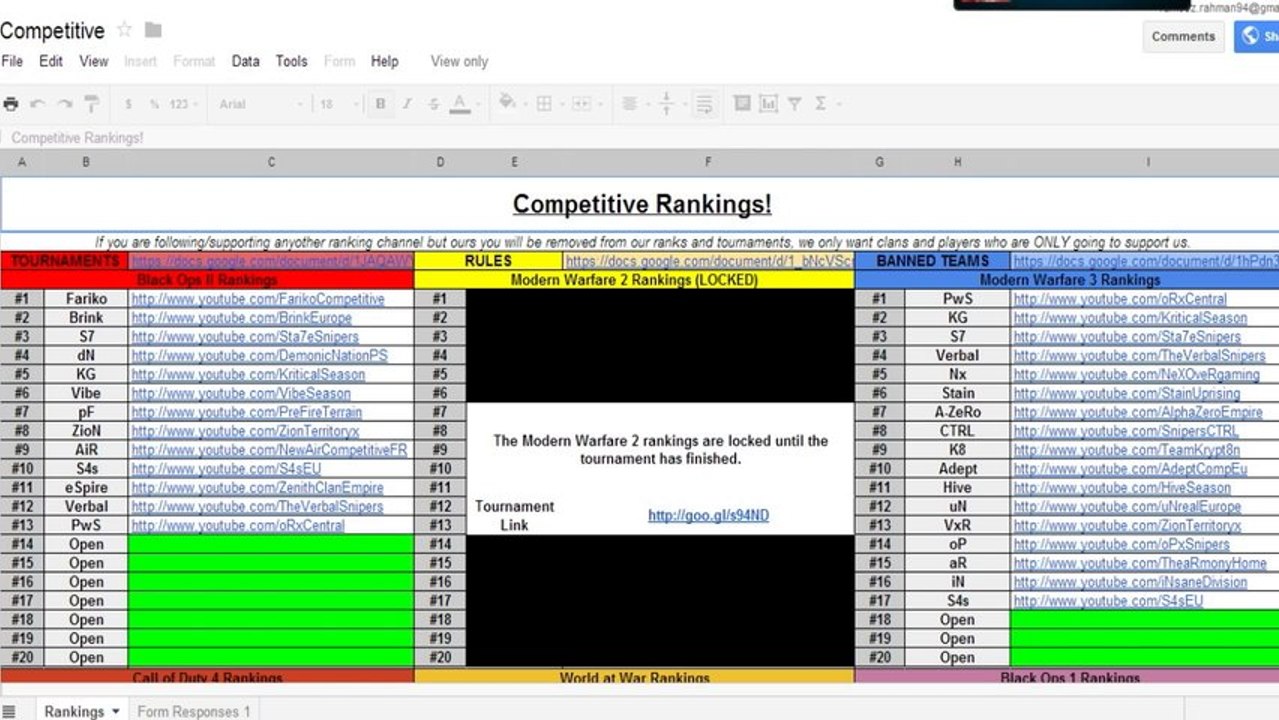Click the fill color paint bucket

(x=506, y=102)
